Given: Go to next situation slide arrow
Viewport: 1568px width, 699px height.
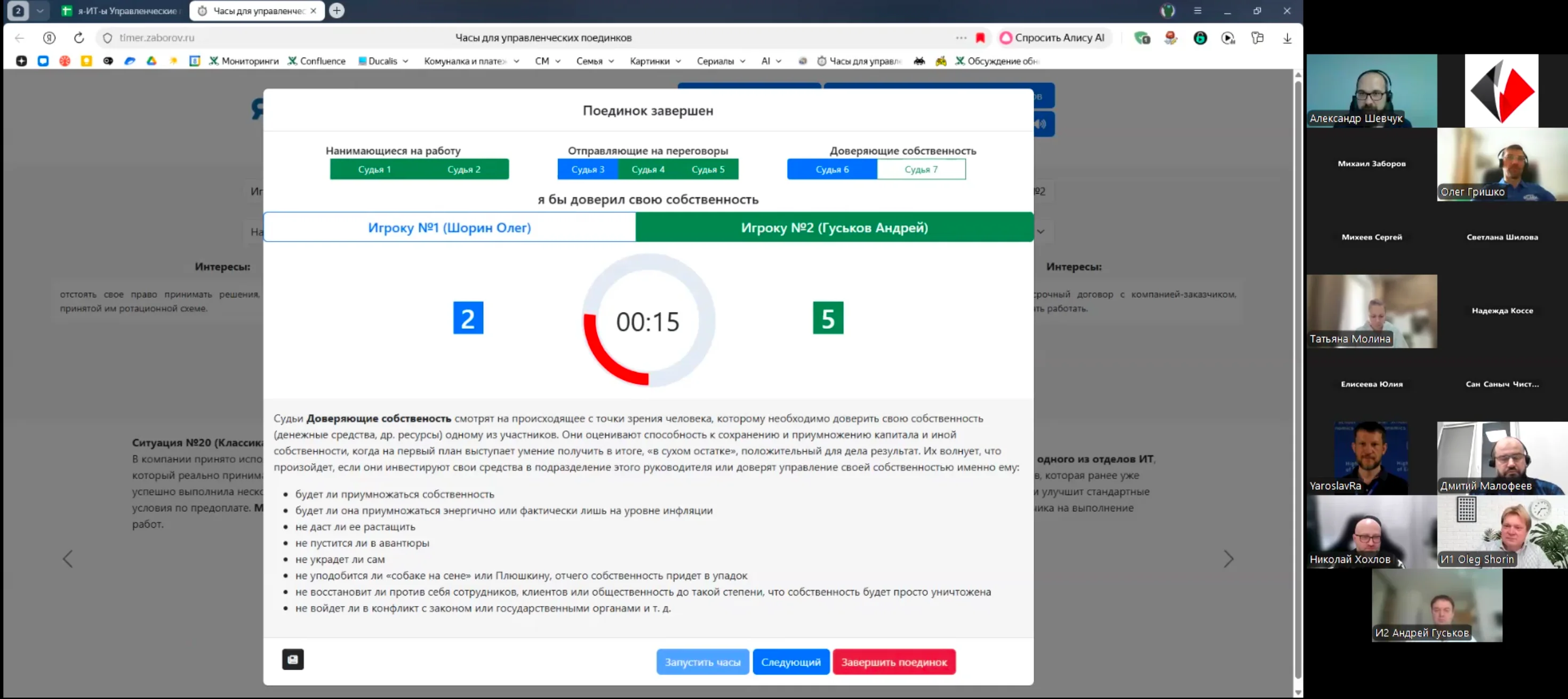Looking at the screenshot, I should [x=1228, y=558].
